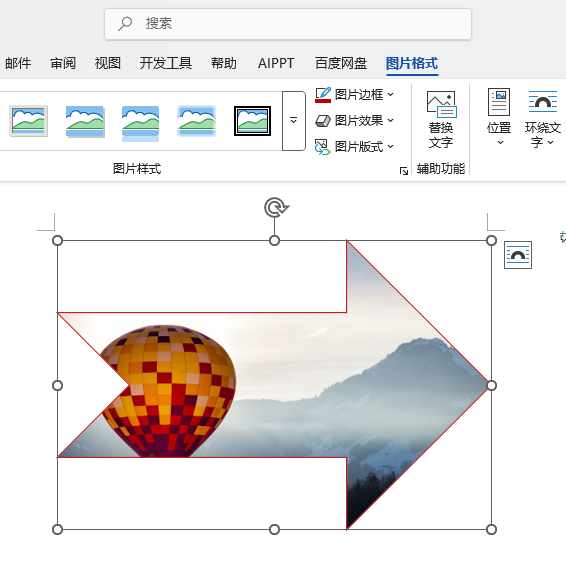Click the 图片版式 icon
Viewport: 566px width, 570px height.
click(322, 146)
